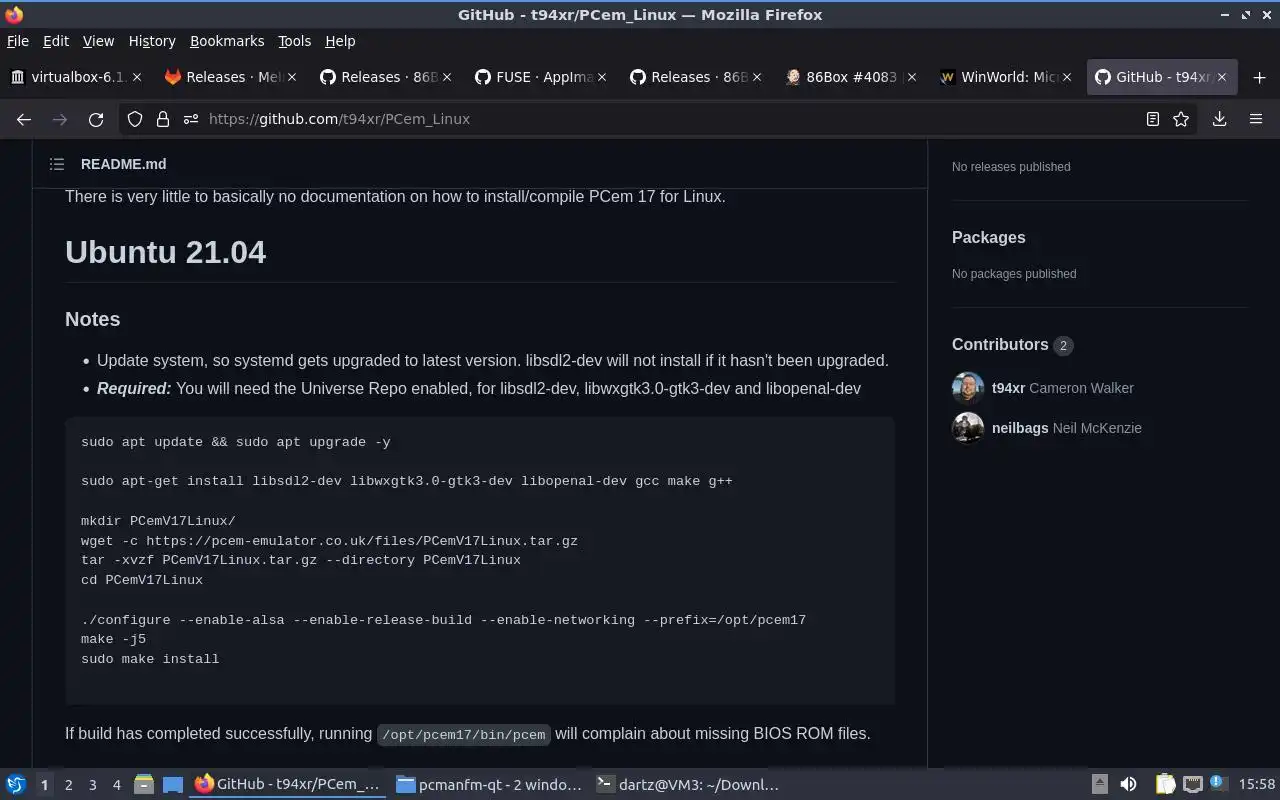Open t94xr Cameron Walker profile link
This screenshot has width=1280, height=800.
[x=1062, y=388]
